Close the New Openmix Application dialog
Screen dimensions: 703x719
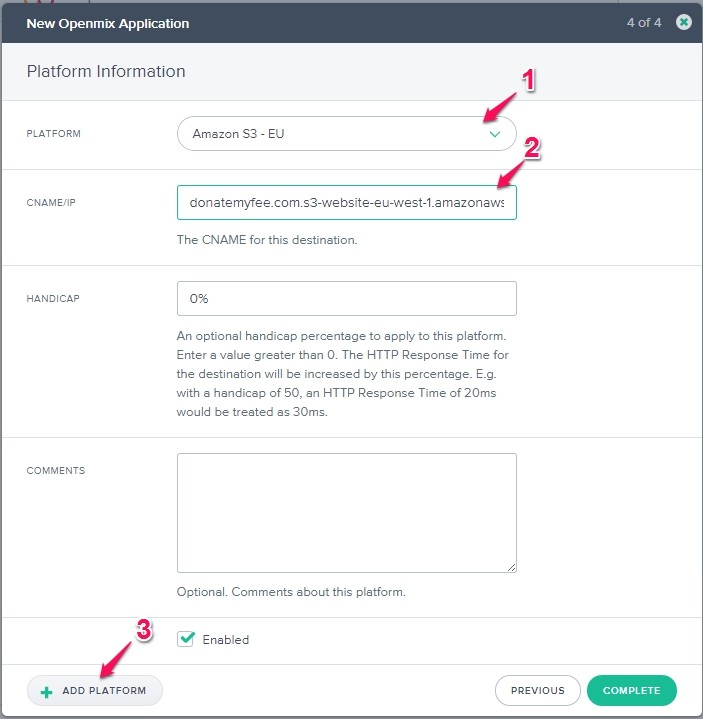point(683,22)
